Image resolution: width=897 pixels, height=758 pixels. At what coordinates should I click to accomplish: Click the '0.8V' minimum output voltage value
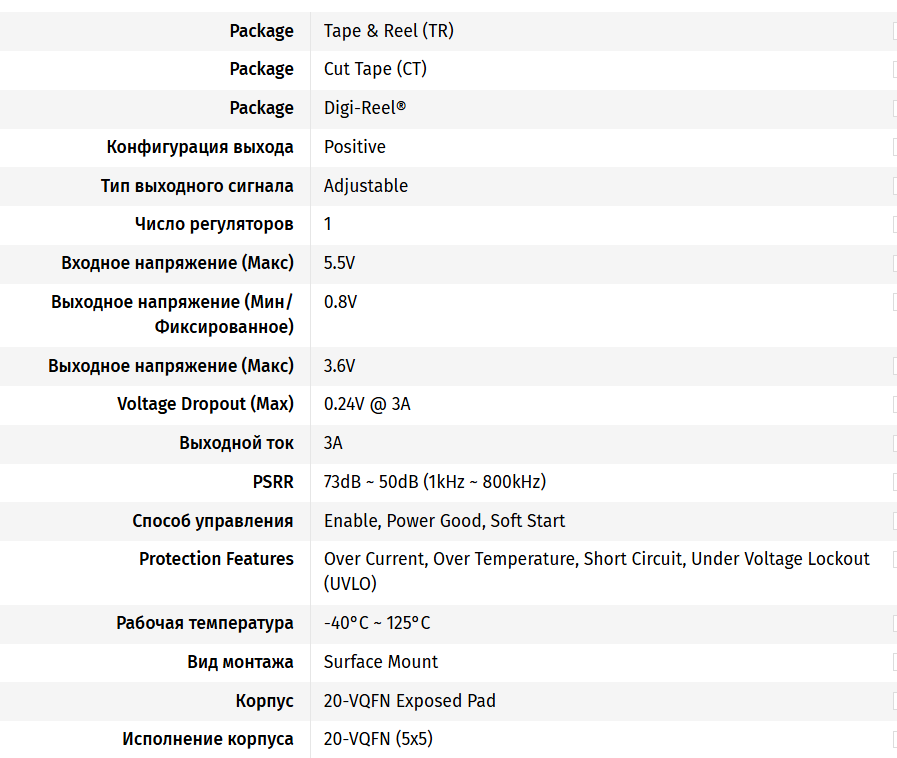pyautogui.click(x=340, y=302)
